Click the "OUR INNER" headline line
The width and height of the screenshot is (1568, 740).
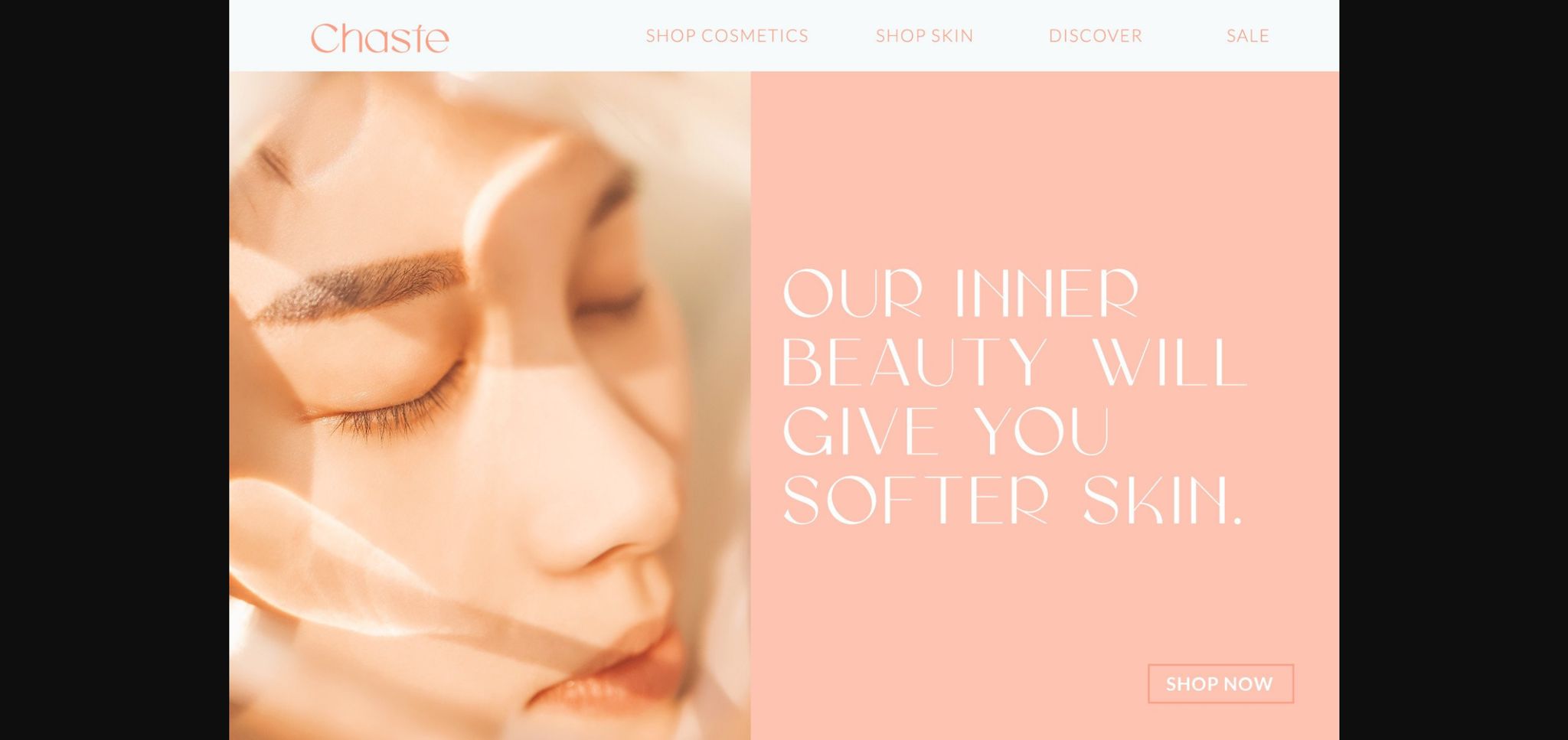961,293
